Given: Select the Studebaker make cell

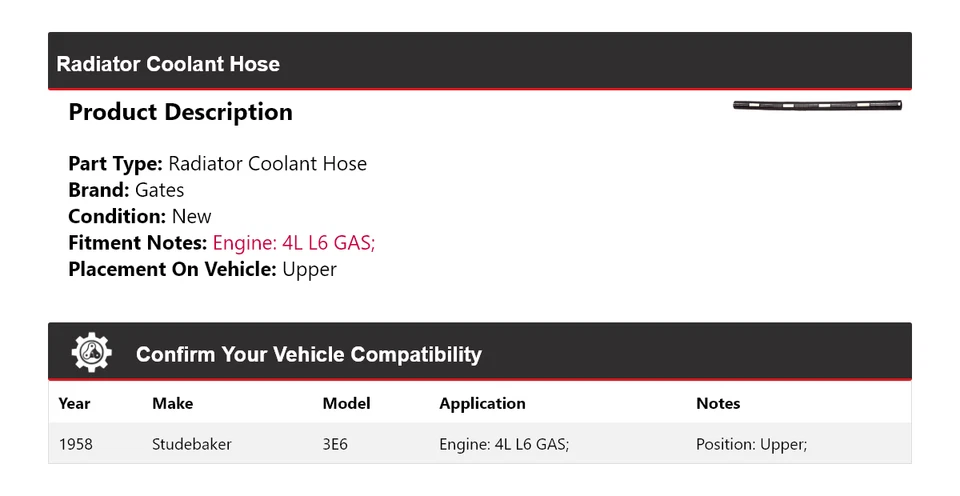Looking at the screenshot, I should coord(191,444).
